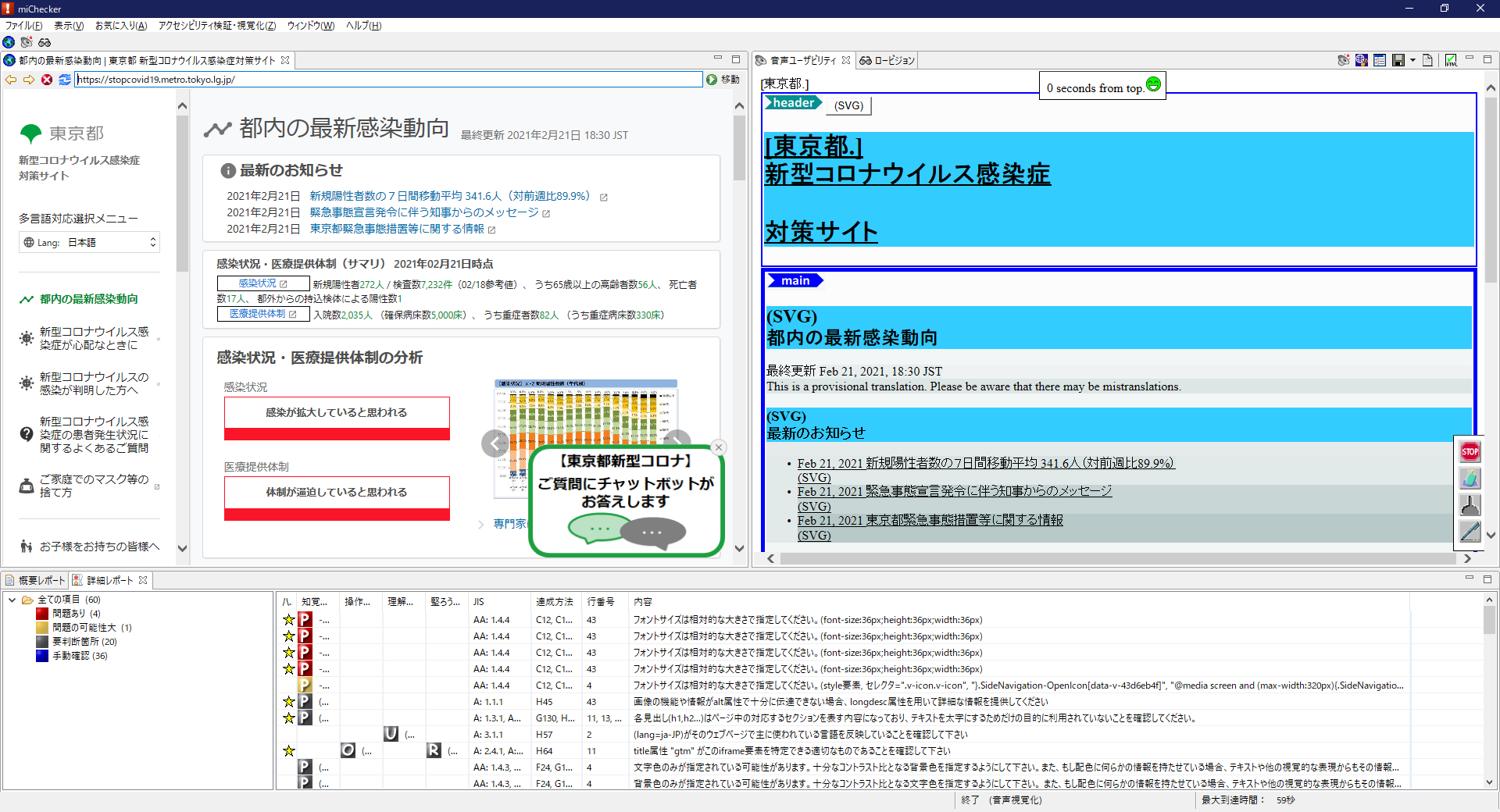Open link 緊急事態宣言発令に伴う知事からのメッセージ in browser
1500x812 pixels.
424,212
